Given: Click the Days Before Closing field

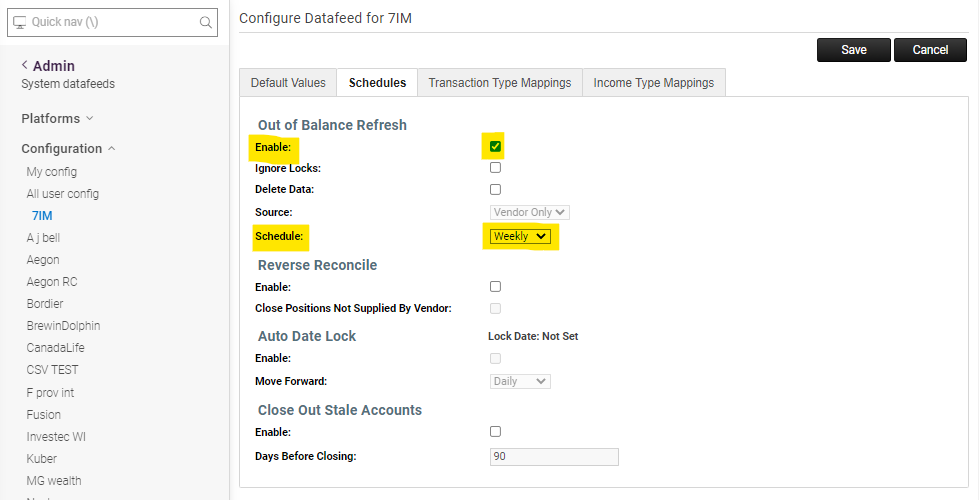Looking at the screenshot, I should [x=554, y=457].
